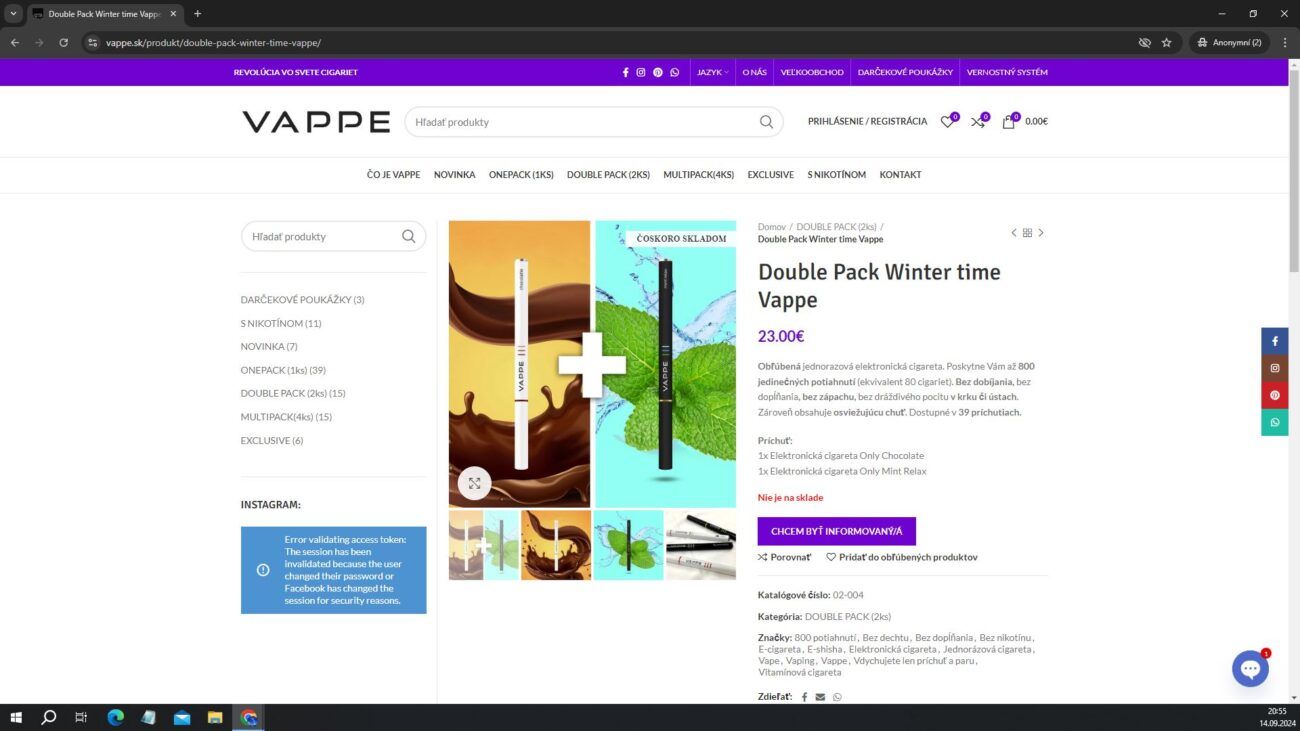Click the Domov breadcrumb link

[771, 227]
